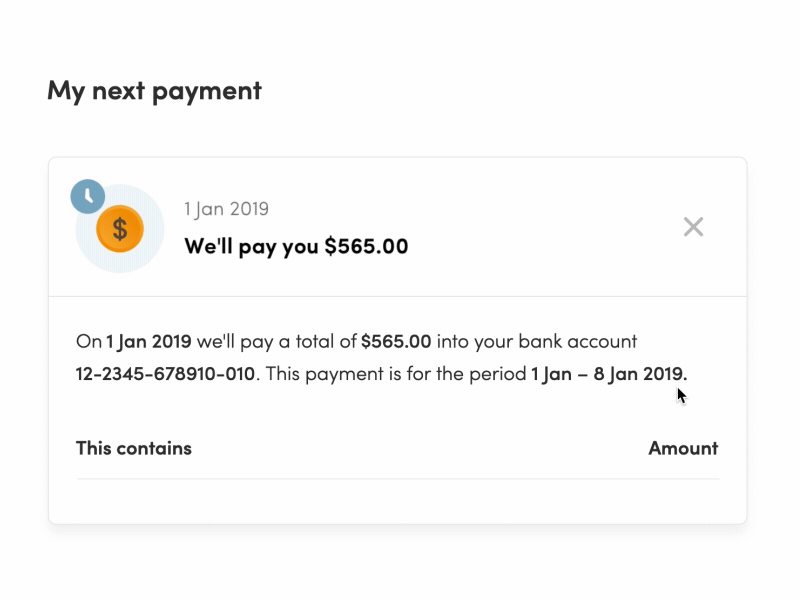Click the period "1 Jan – 8 Jan 2019"
Screen dimensions: 800x600
pyautogui.click(x=609, y=374)
